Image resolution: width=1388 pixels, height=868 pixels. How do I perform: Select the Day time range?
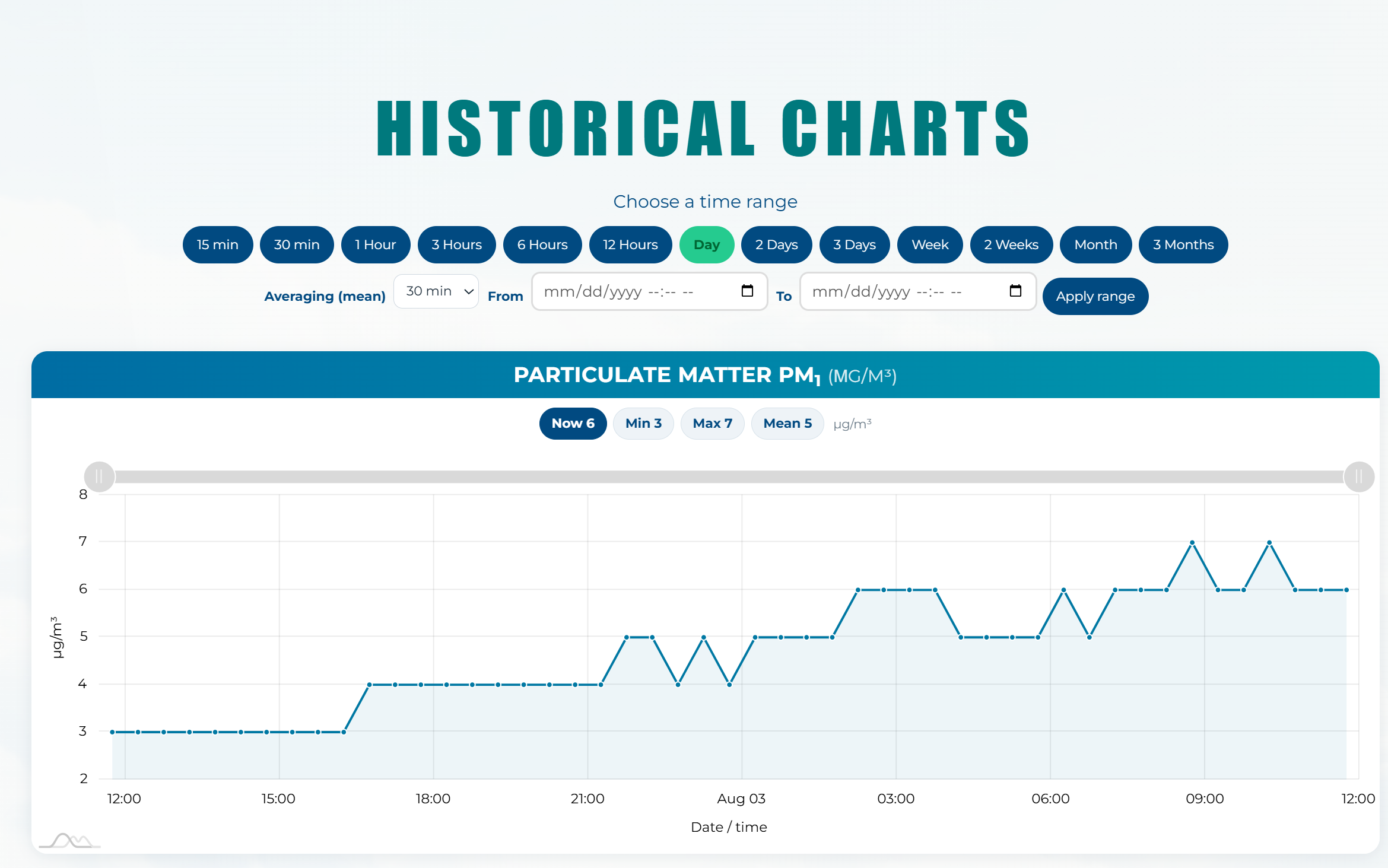coord(707,244)
